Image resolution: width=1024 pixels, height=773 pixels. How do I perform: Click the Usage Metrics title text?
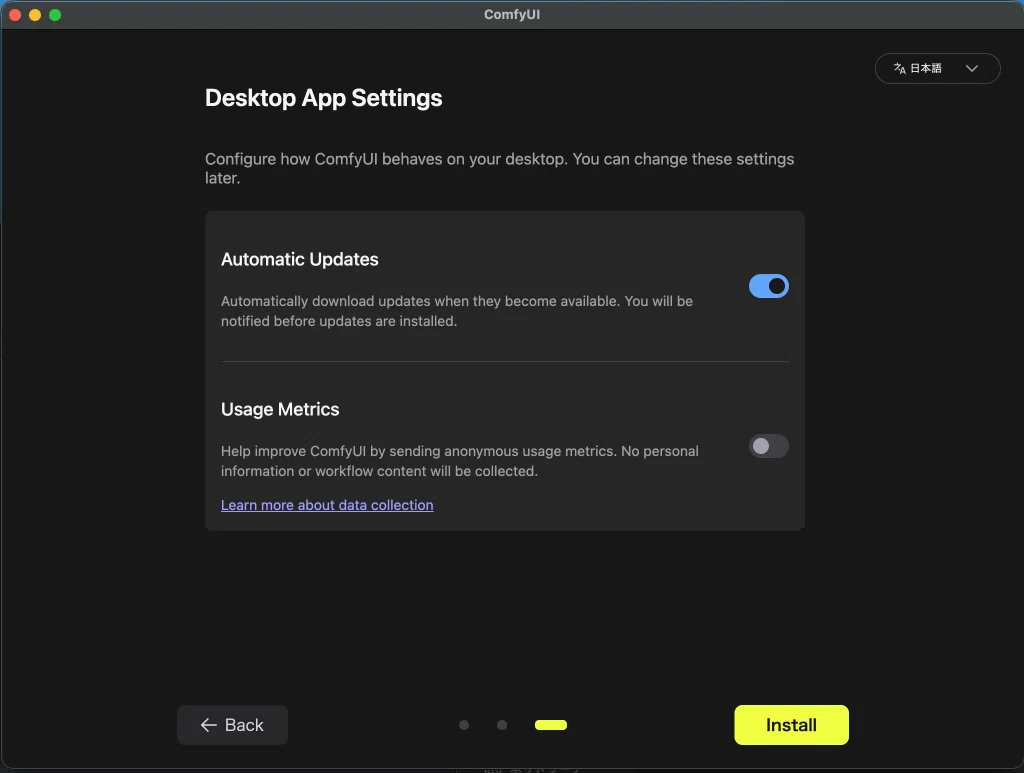[x=280, y=409]
